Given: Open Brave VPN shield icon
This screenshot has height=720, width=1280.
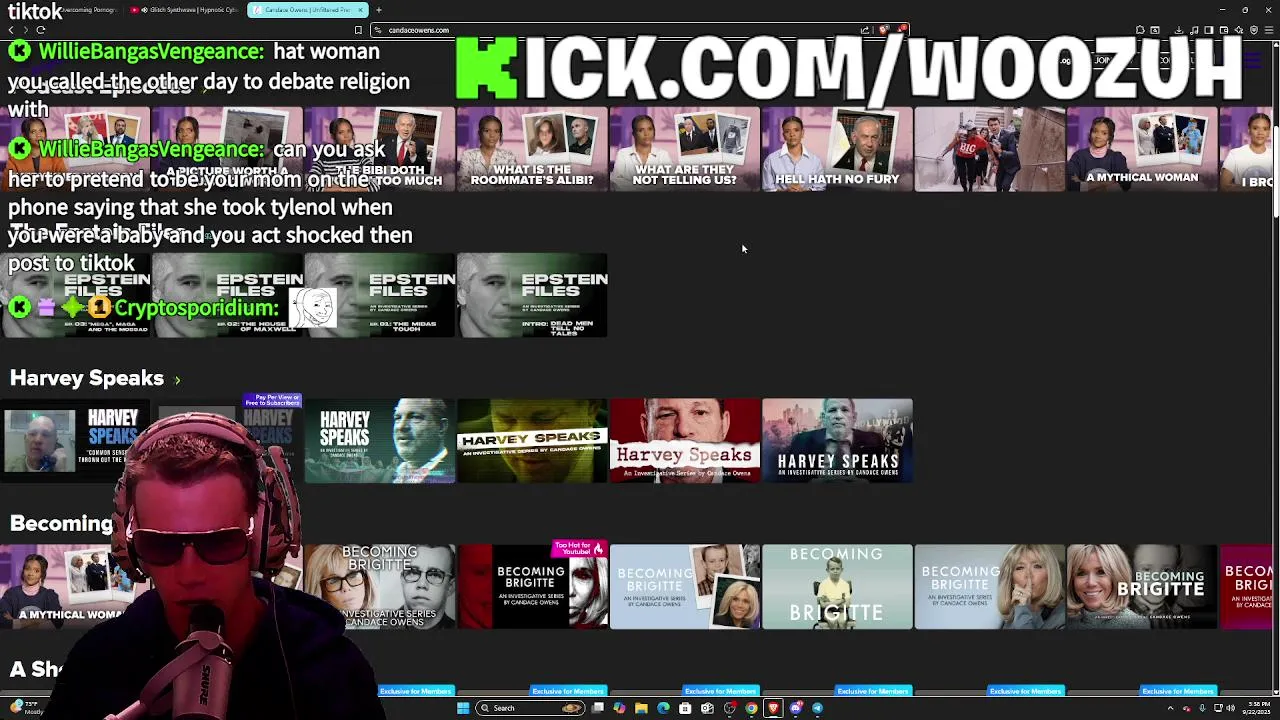Looking at the screenshot, I should 1254,30.
